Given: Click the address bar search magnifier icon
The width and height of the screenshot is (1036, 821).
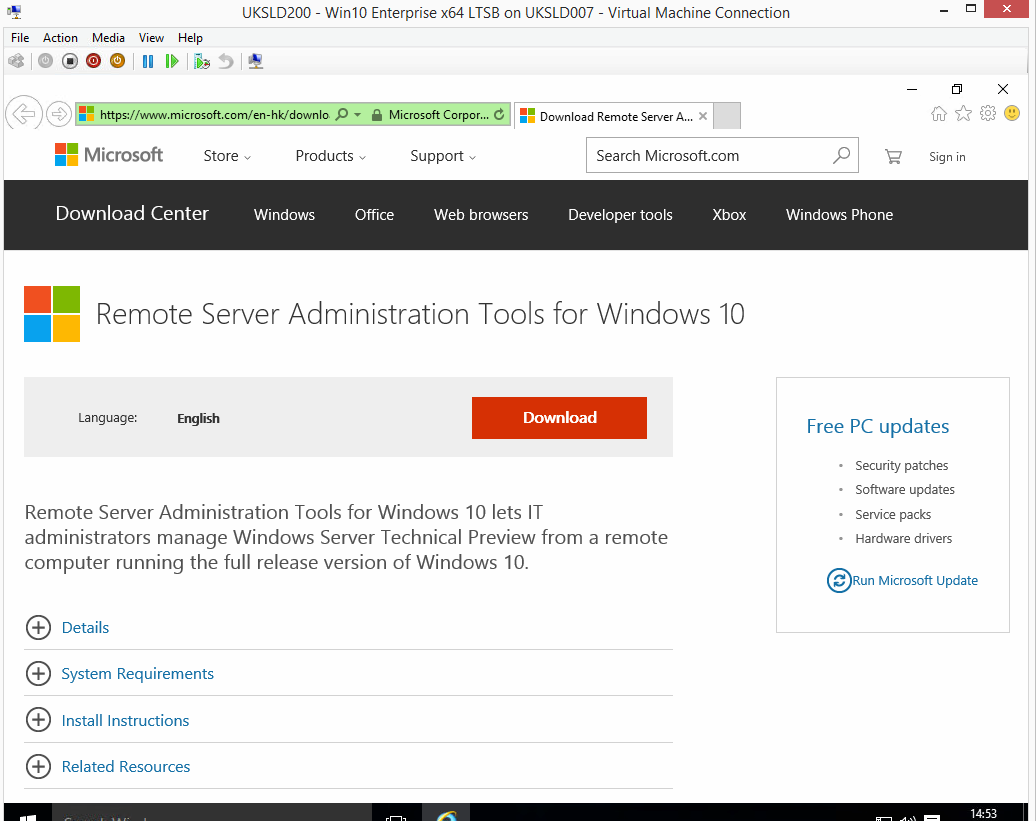Looking at the screenshot, I should coord(342,114).
